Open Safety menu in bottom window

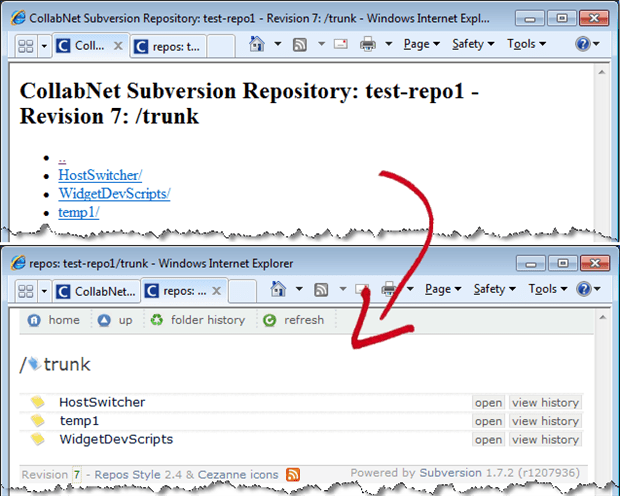coord(495,289)
